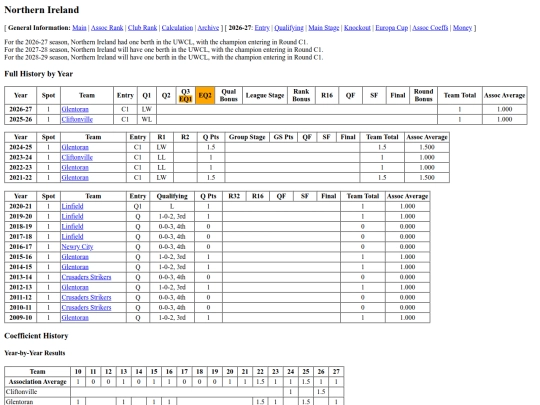Screen dimensions: 540x405
Task: Open the 2026-27 Entry link
Action: (262, 28)
